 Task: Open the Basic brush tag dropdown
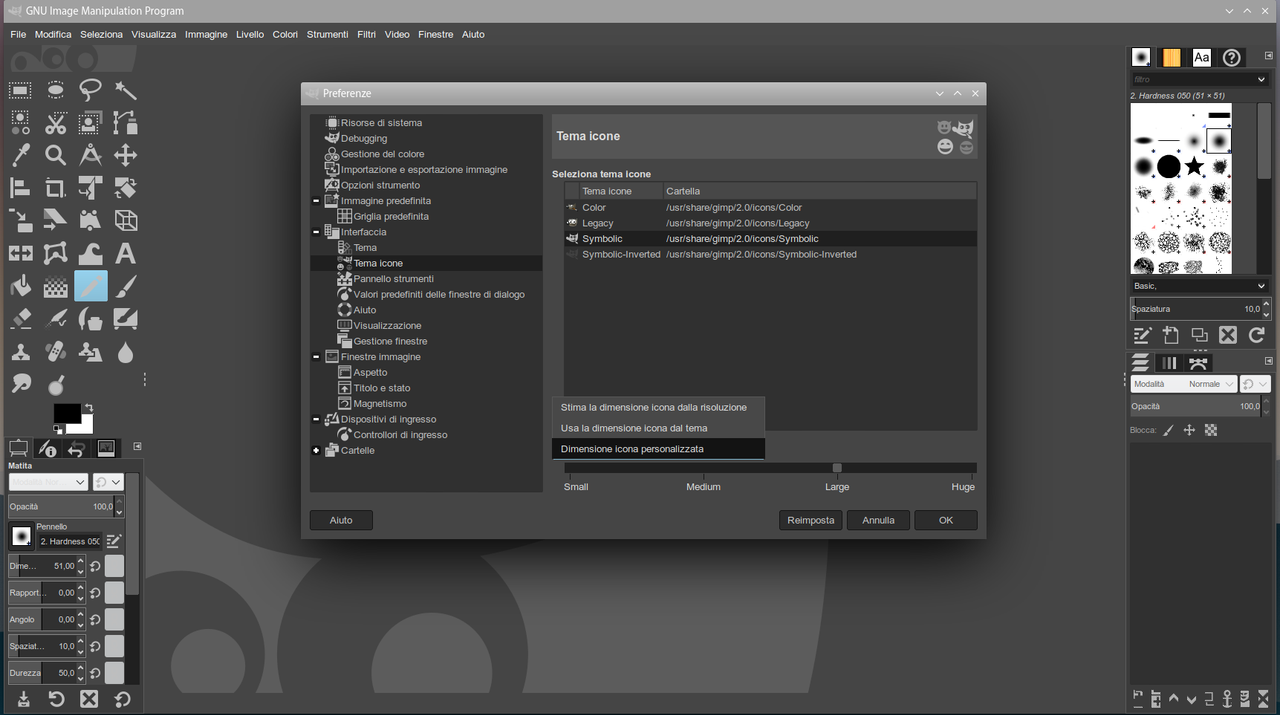[1200, 286]
